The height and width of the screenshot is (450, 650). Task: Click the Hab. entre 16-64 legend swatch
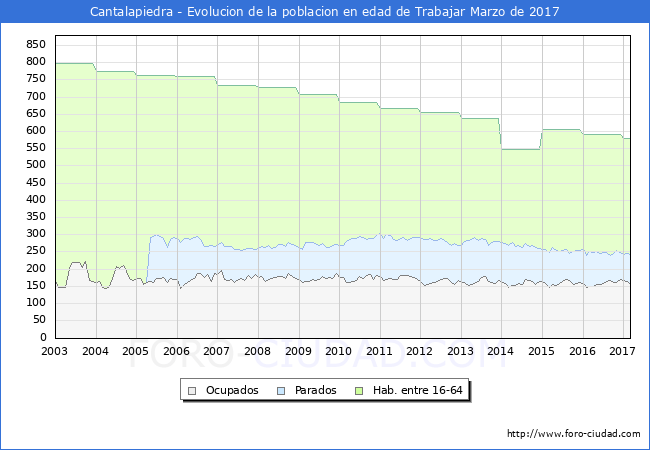[359, 391]
